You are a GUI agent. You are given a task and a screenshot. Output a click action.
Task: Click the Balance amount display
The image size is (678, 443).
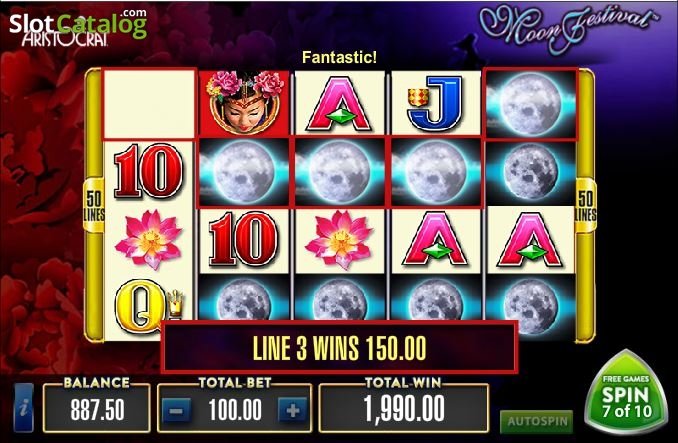(x=96, y=409)
